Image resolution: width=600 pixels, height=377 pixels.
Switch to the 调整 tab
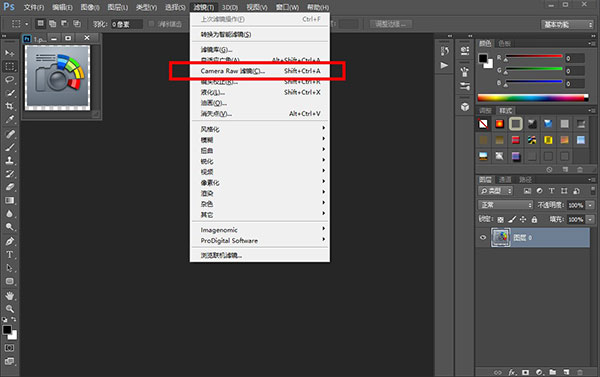click(485, 111)
